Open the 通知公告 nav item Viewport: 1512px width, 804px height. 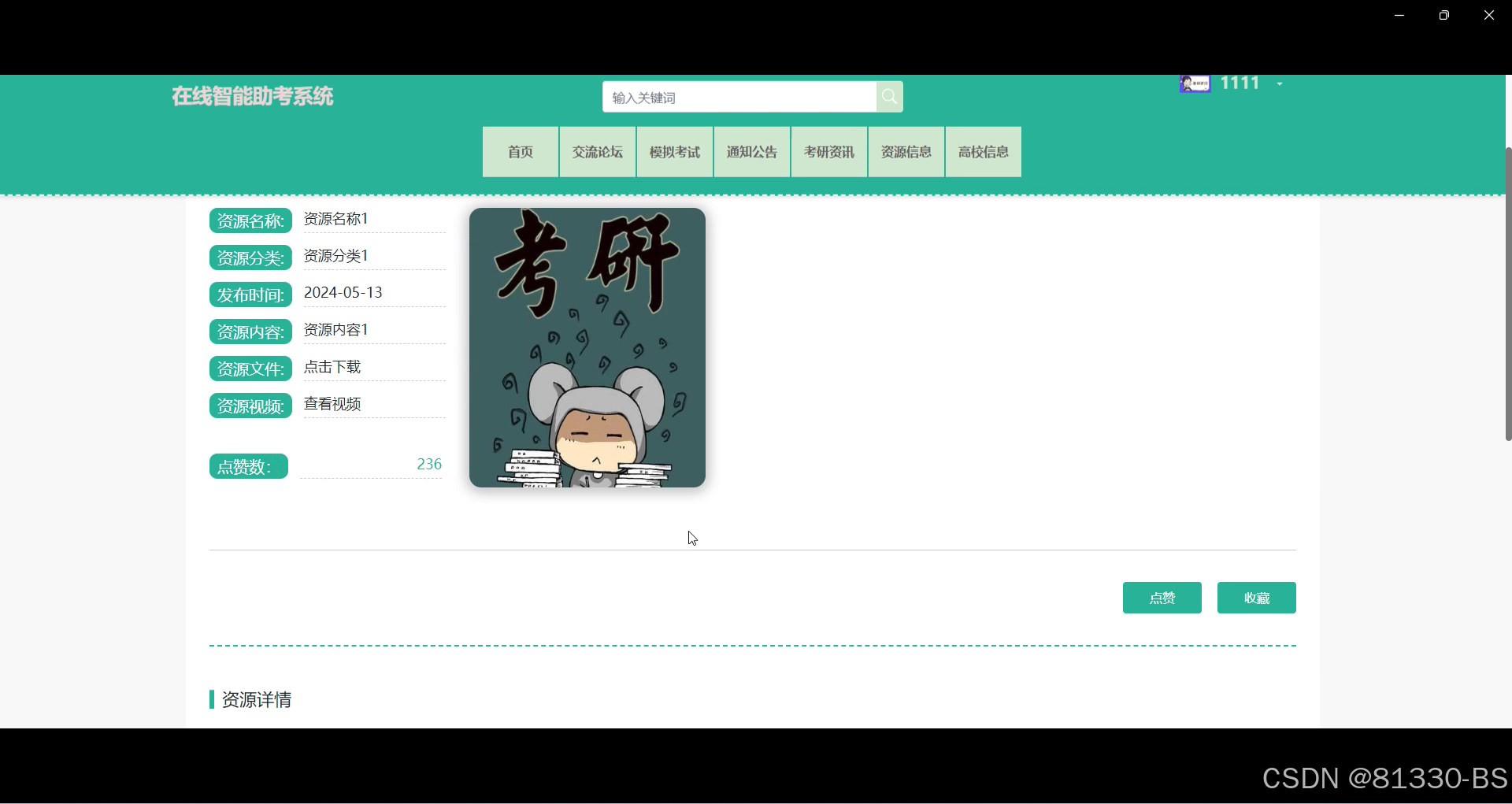[752, 152]
